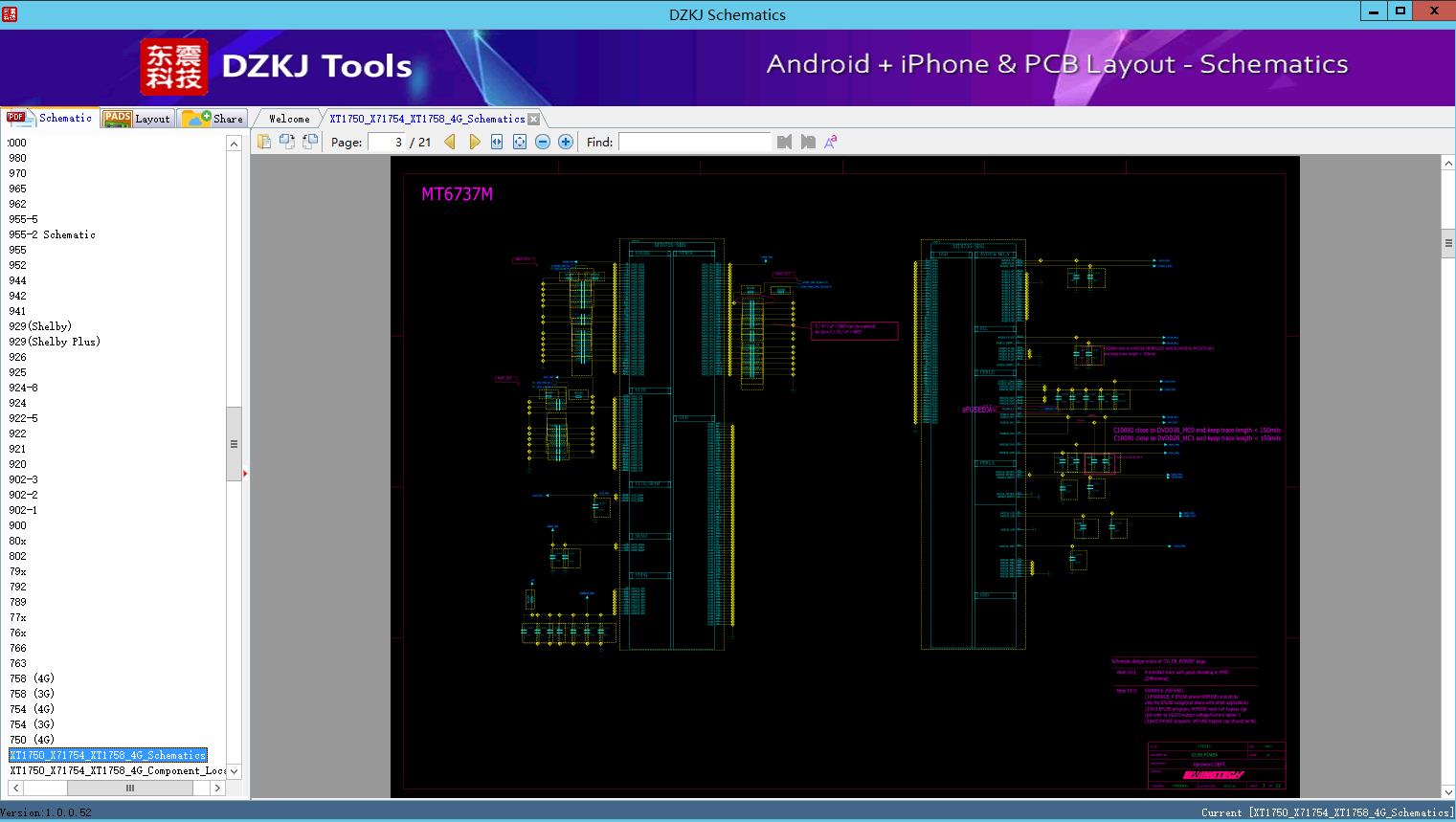Select the 929(Shelby Plus) list entry
This screenshot has width=1456, height=822.
(x=55, y=342)
